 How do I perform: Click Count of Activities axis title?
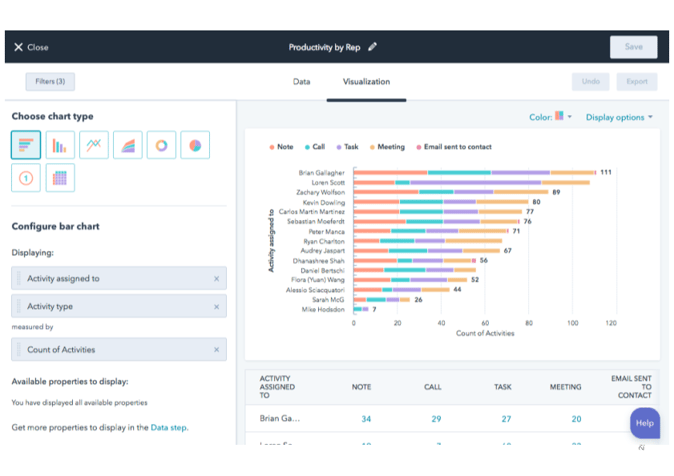(485, 333)
